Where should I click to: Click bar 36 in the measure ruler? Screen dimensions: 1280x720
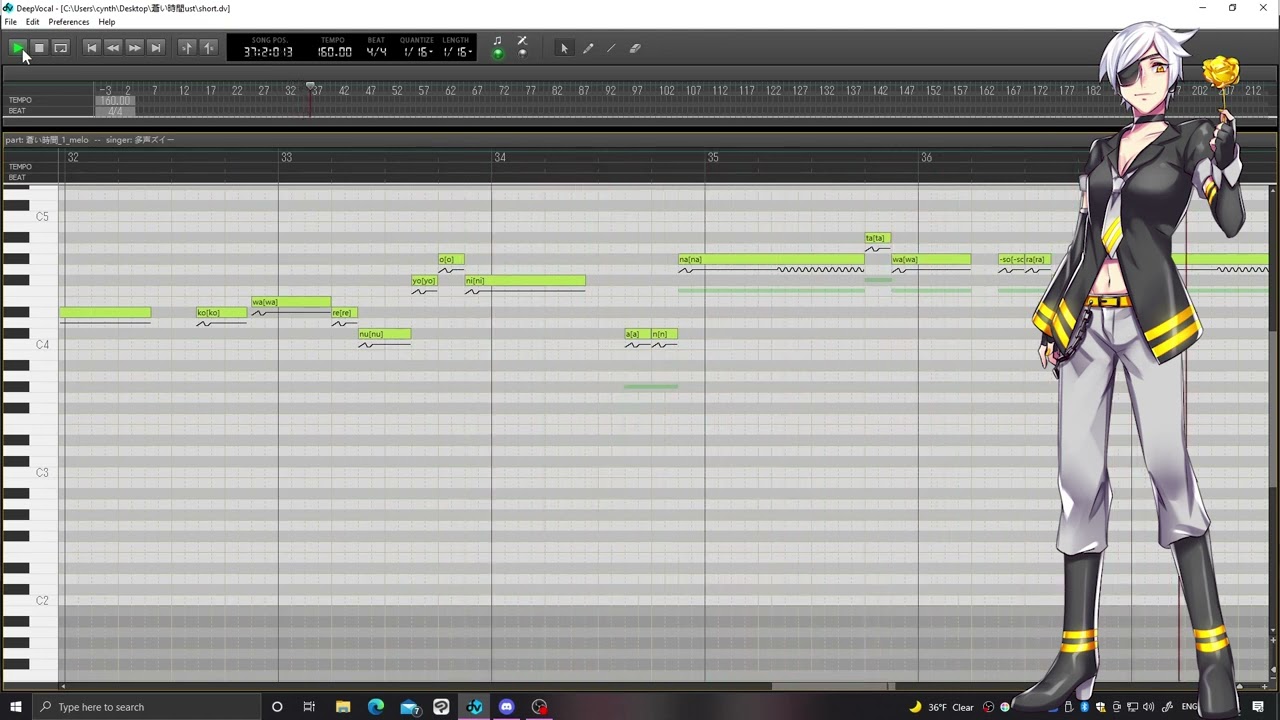click(926, 158)
